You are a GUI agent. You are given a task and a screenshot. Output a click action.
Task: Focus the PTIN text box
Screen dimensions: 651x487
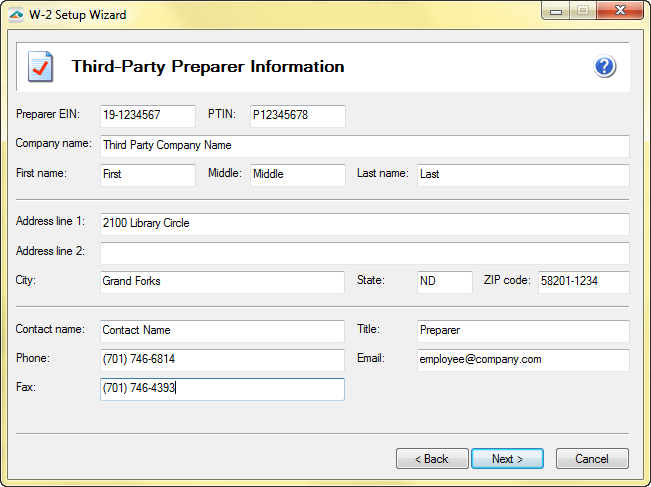click(297, 116)
